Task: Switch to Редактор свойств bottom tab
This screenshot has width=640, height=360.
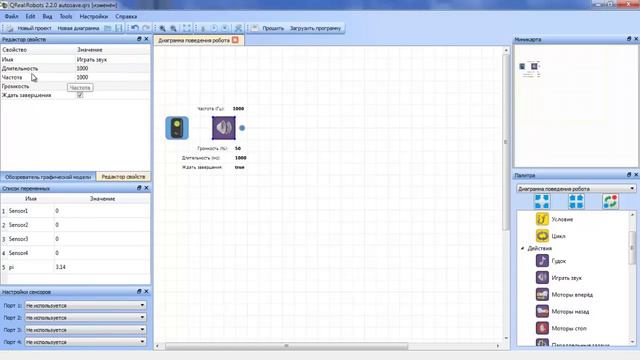Action: [x=123, y=177]
